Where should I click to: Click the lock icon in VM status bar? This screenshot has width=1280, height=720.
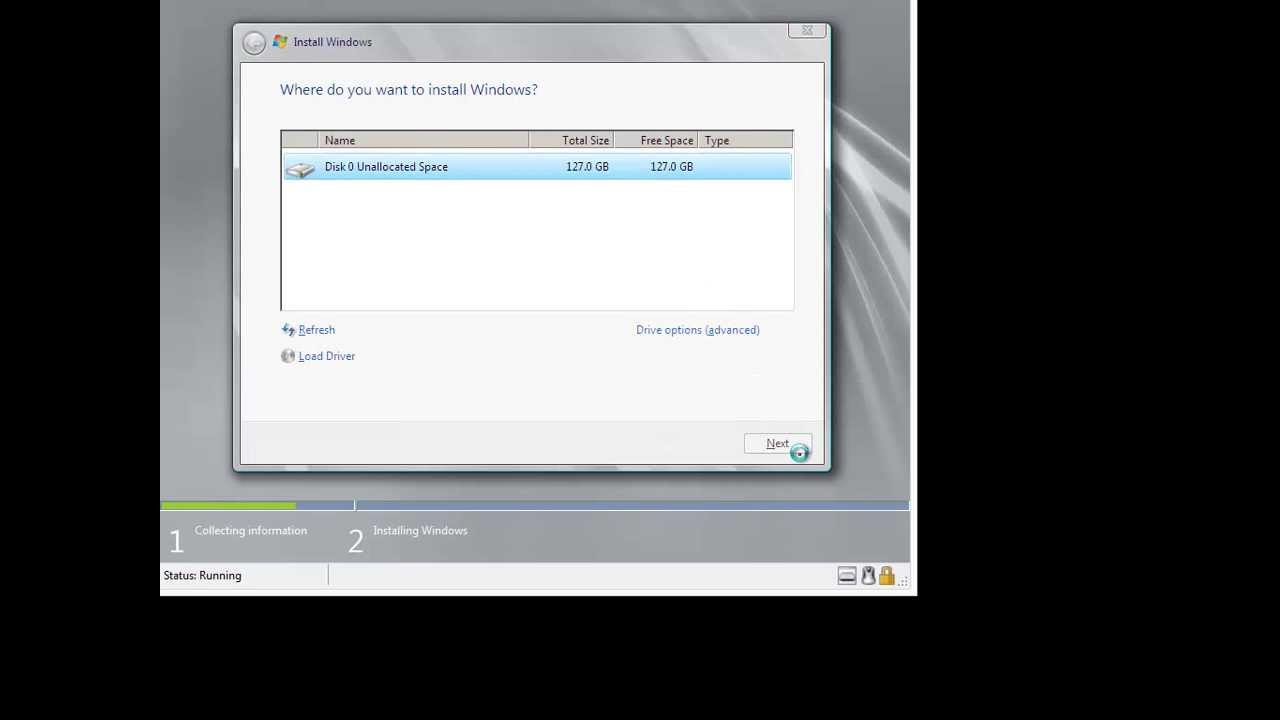tap(886, 576)
